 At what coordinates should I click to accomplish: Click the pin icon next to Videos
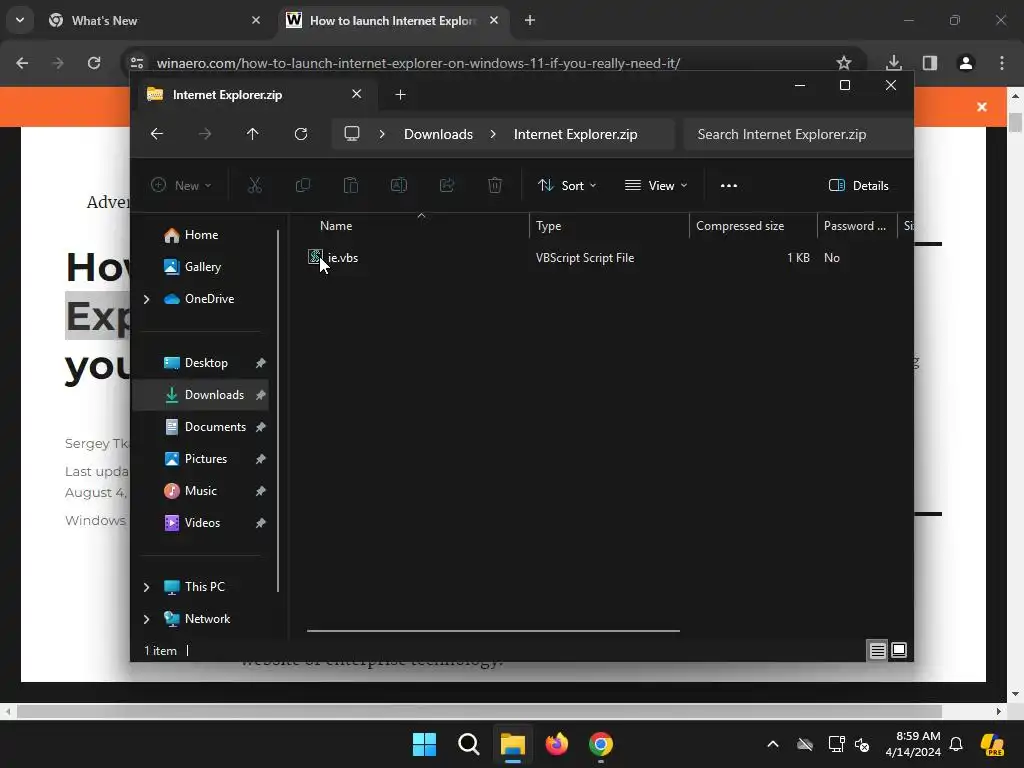(261, 522)
